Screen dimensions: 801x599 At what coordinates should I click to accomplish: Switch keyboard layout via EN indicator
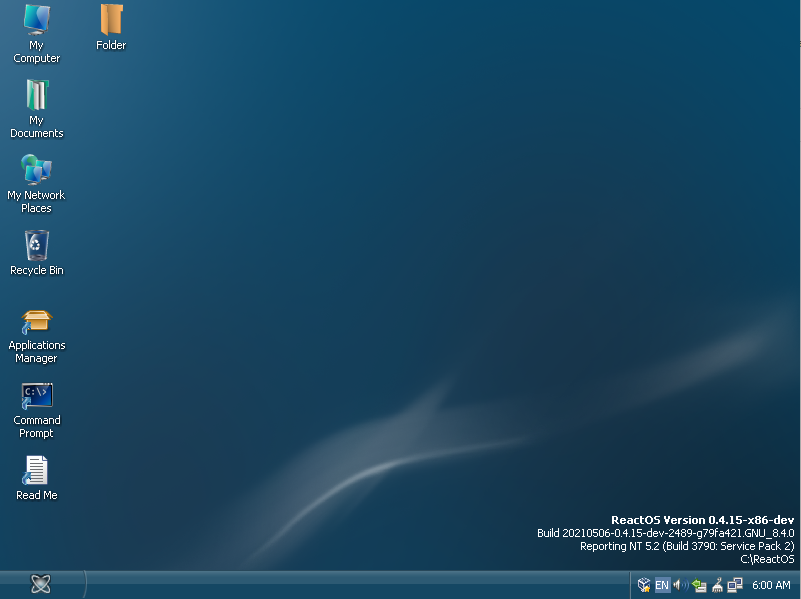pyautogui.click(x=660, y=585)
